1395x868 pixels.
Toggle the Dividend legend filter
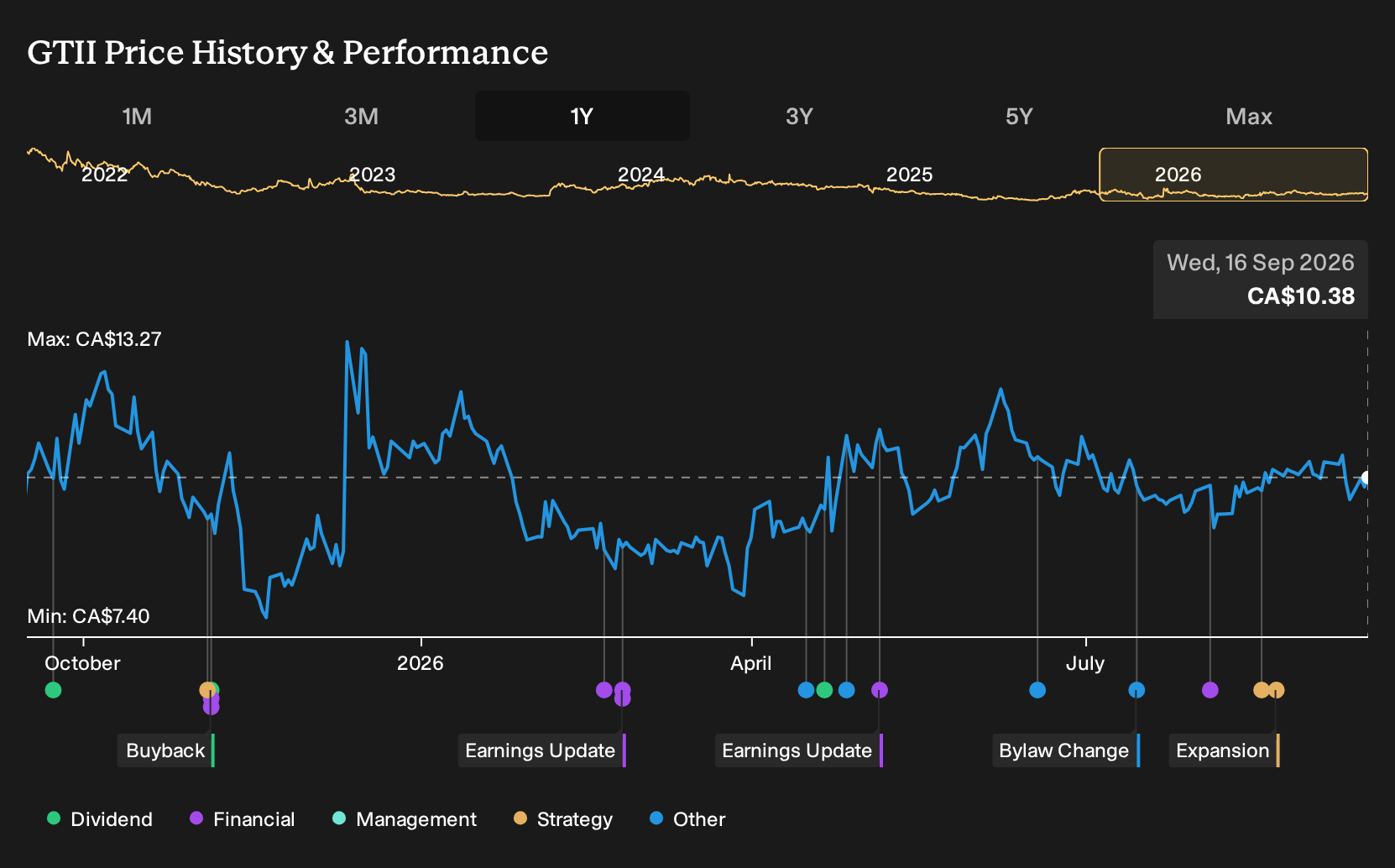pyautogui.click(x=100, y=819)
